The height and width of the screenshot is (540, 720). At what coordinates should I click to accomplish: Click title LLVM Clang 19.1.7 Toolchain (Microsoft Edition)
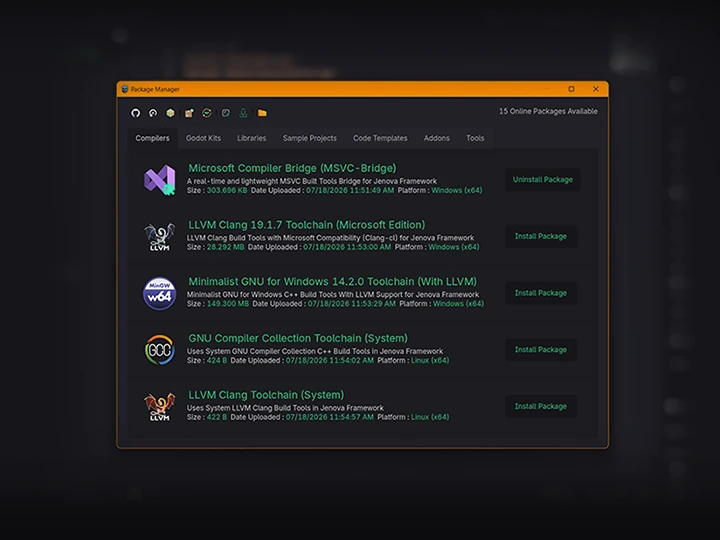307,225
